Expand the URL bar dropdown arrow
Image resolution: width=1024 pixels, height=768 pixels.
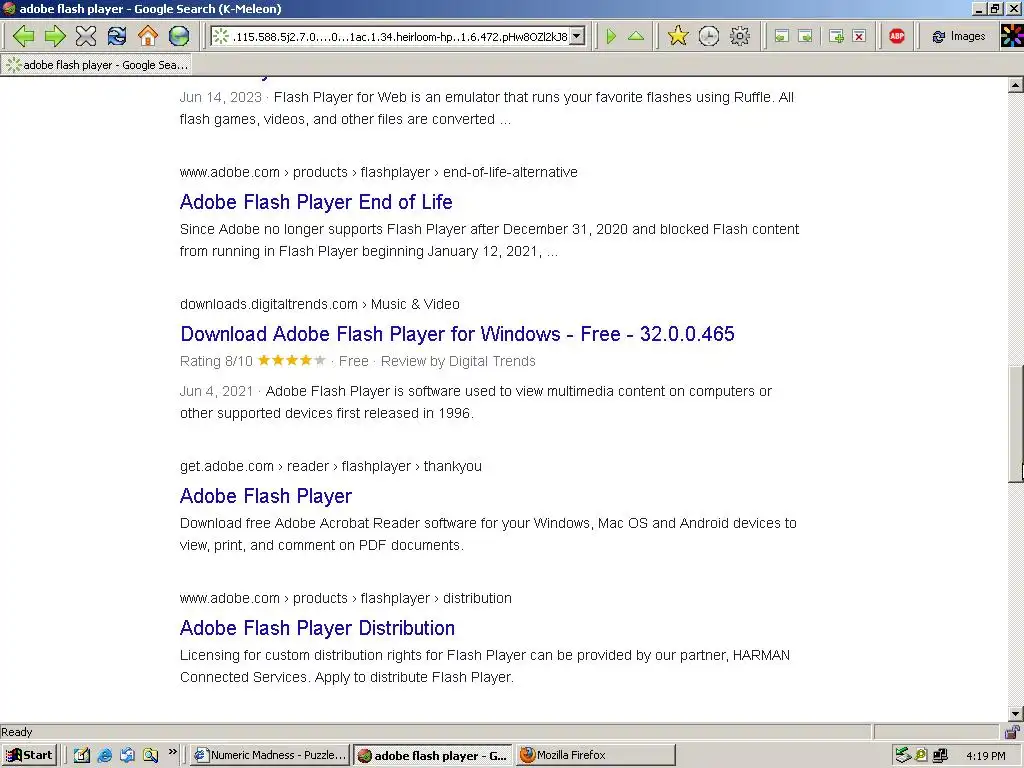pos(577,37)
